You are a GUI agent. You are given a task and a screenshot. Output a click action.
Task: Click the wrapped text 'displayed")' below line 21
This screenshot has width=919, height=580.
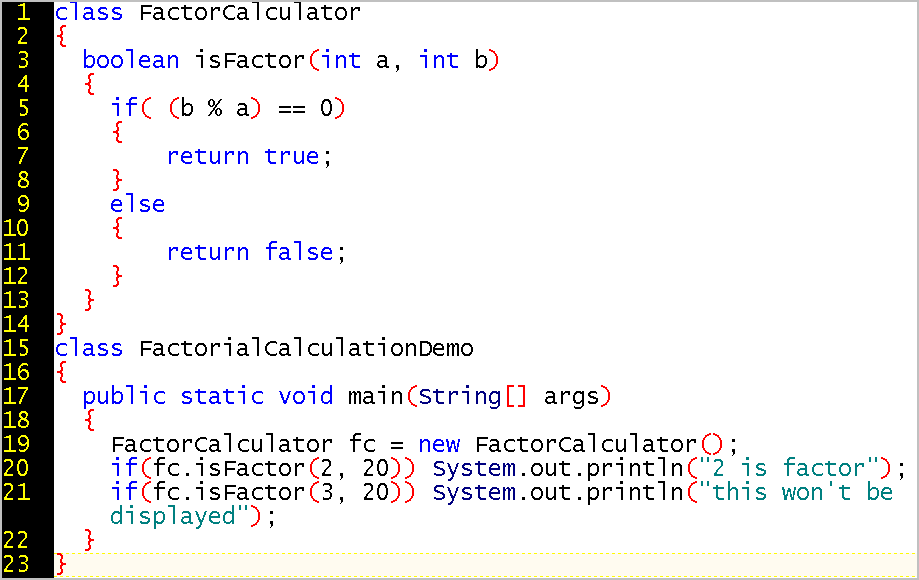(186, 516)
